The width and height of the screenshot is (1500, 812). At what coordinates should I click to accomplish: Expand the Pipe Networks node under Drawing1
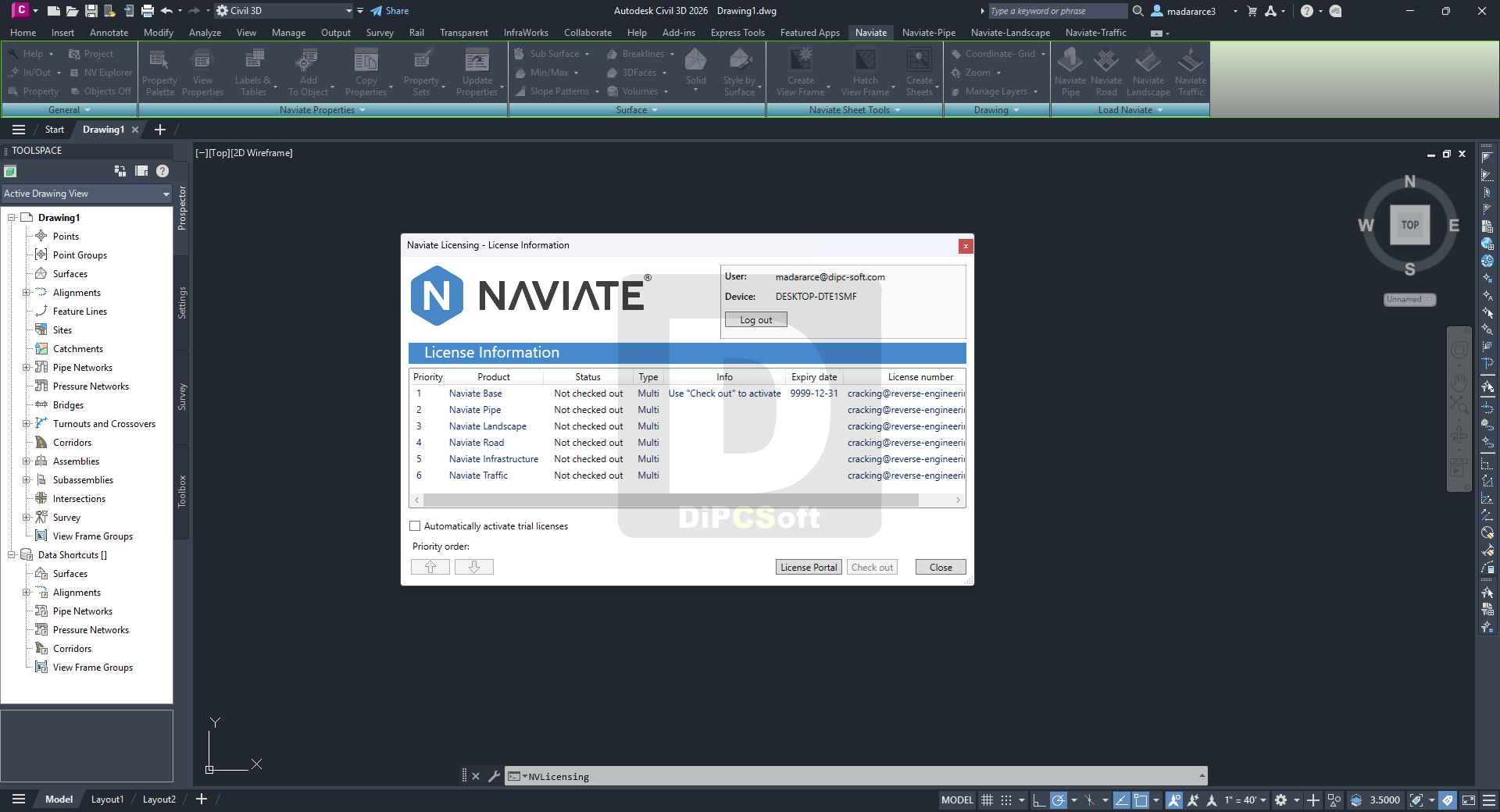coord(26,368)
